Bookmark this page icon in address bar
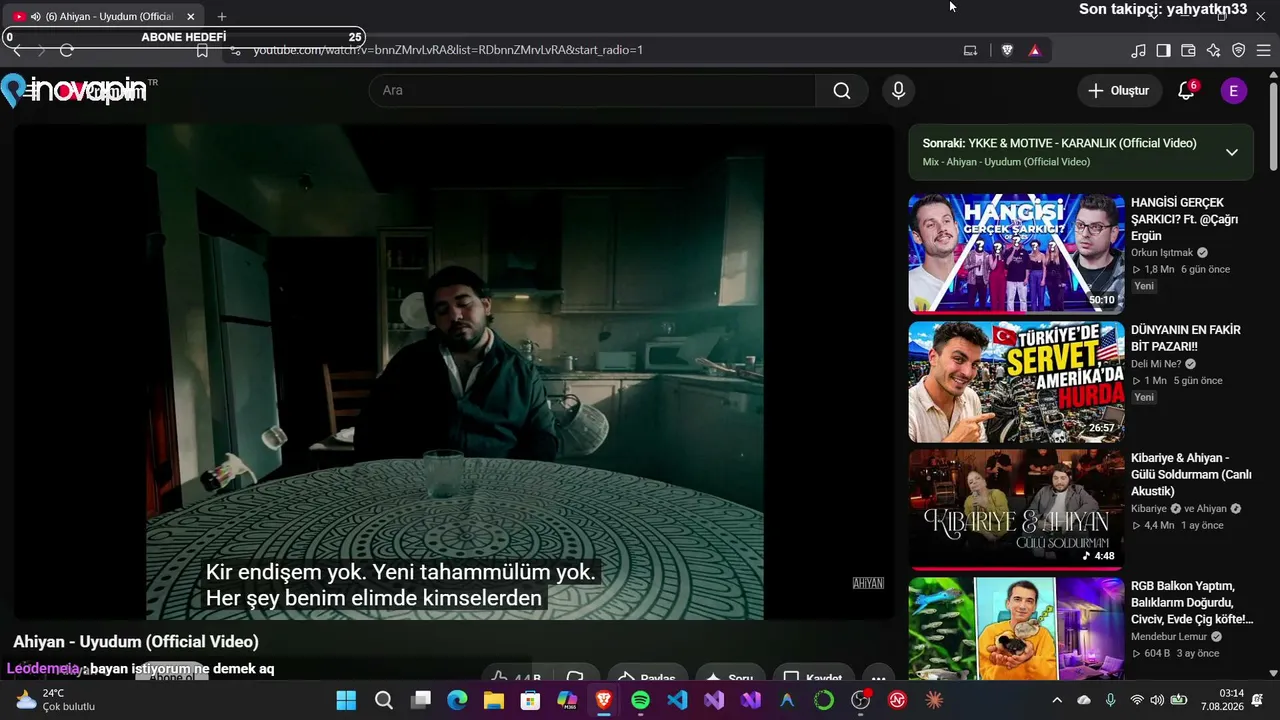This screenshot has height=720, width=1280. (x=202, y=50)
